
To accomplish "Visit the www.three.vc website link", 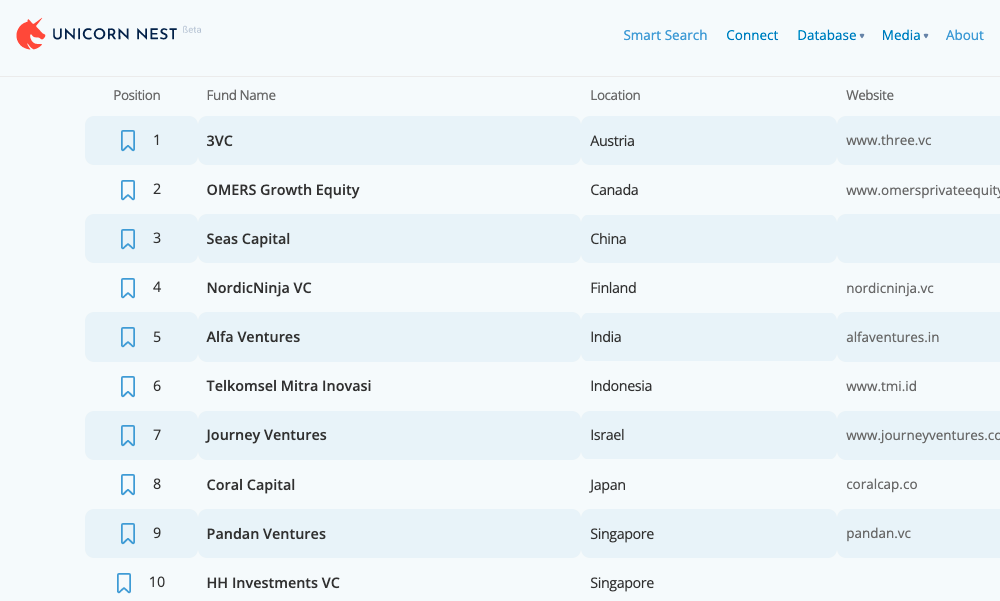I will click(x=888, y=140).
